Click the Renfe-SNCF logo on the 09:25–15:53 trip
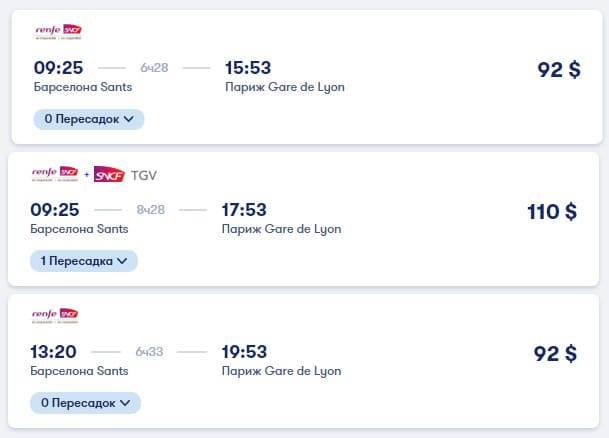 click(x=58, y=31)
